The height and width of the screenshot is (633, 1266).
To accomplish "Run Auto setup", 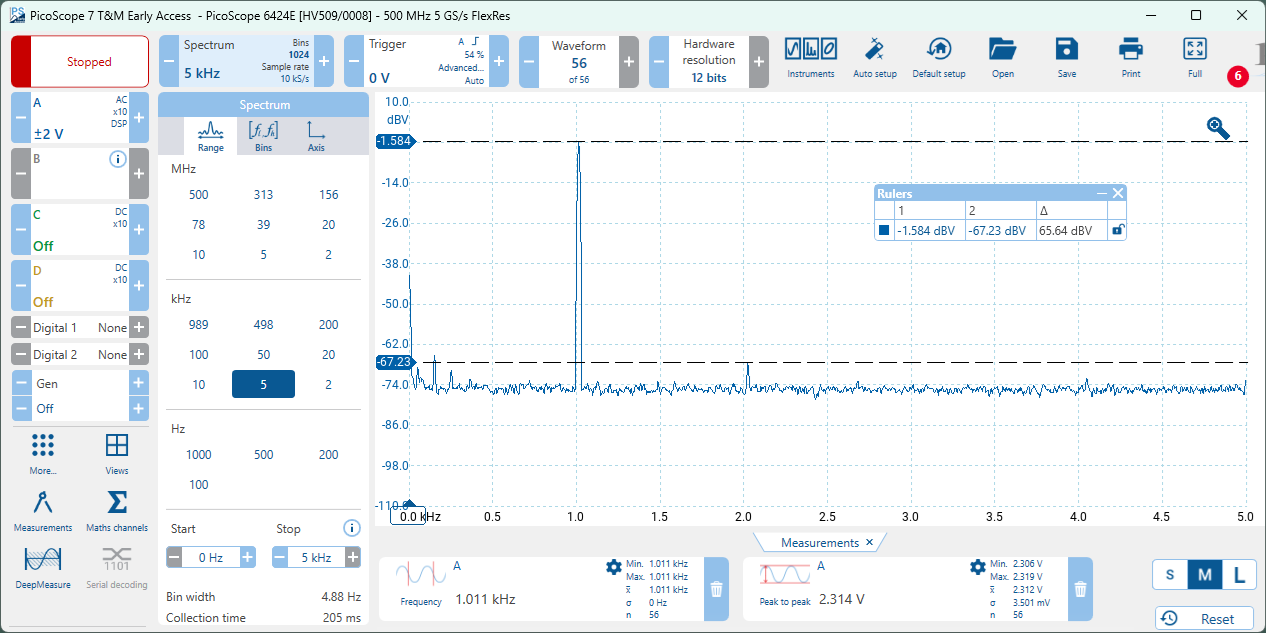I will pos(874,58).
